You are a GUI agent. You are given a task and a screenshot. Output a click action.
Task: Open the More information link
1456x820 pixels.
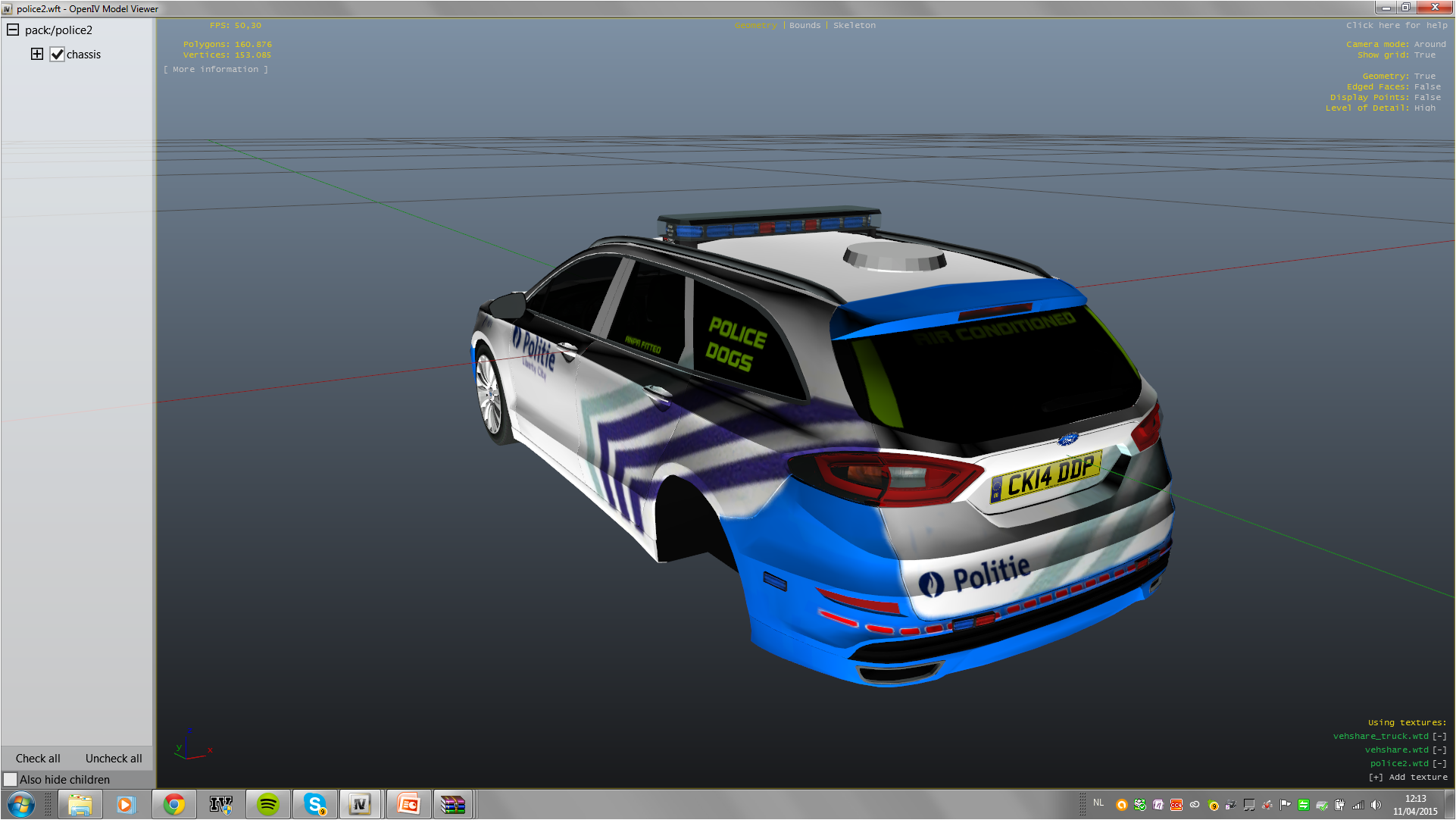[216, 69]
